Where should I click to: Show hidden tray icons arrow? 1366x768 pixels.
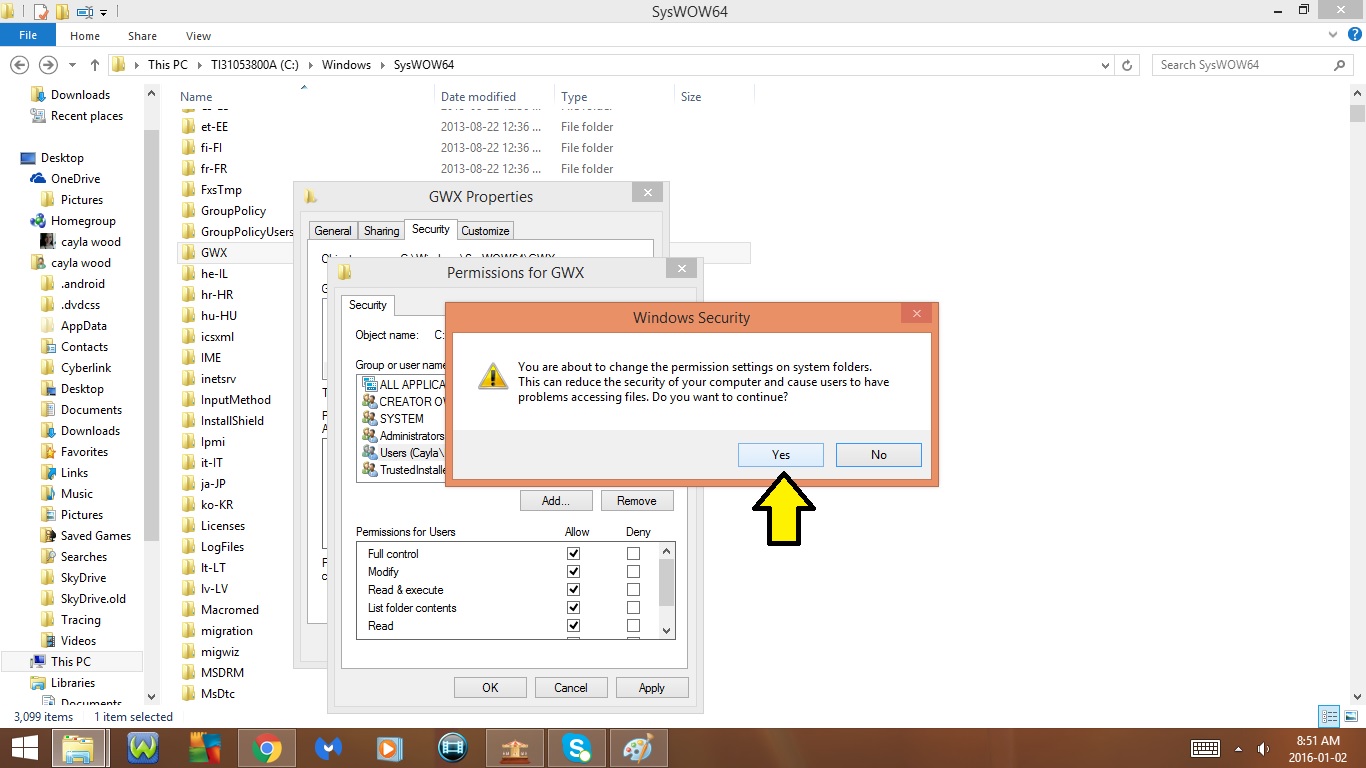[1239, 748]
